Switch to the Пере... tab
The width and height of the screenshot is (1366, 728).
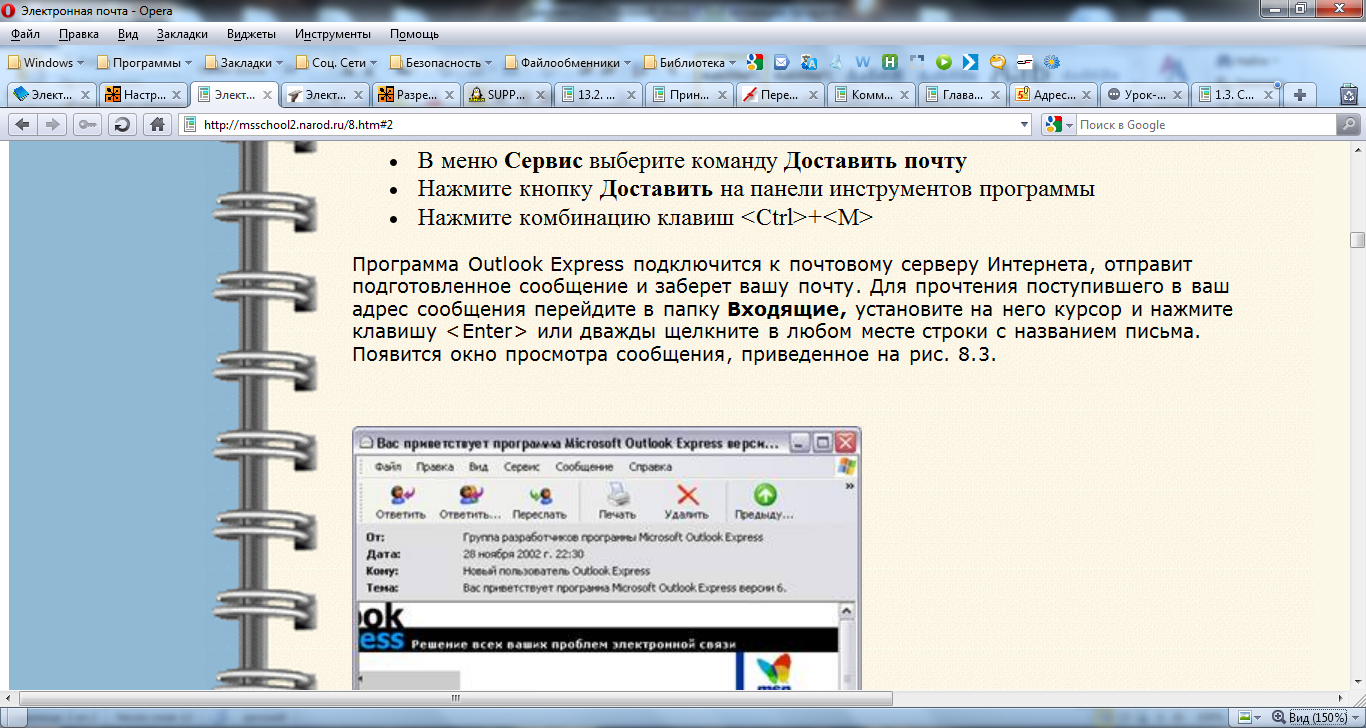point(781,95)
